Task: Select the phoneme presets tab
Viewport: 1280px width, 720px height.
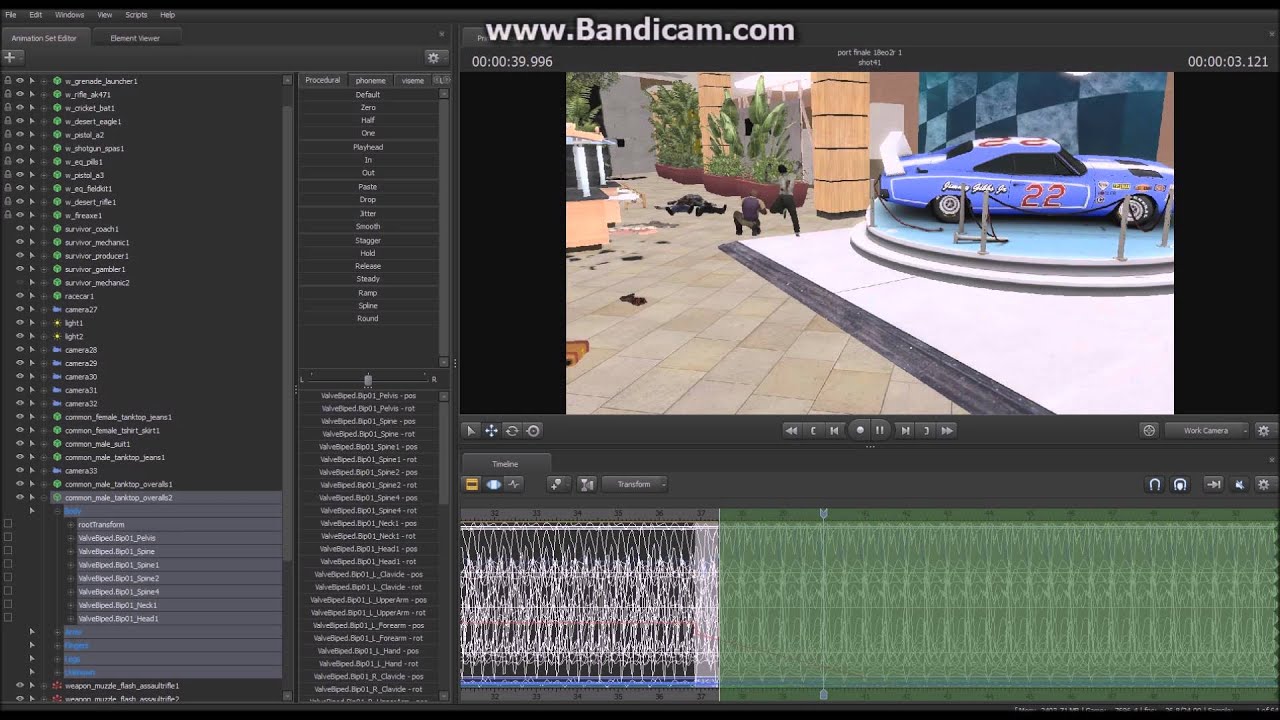Action: (370, 80)
